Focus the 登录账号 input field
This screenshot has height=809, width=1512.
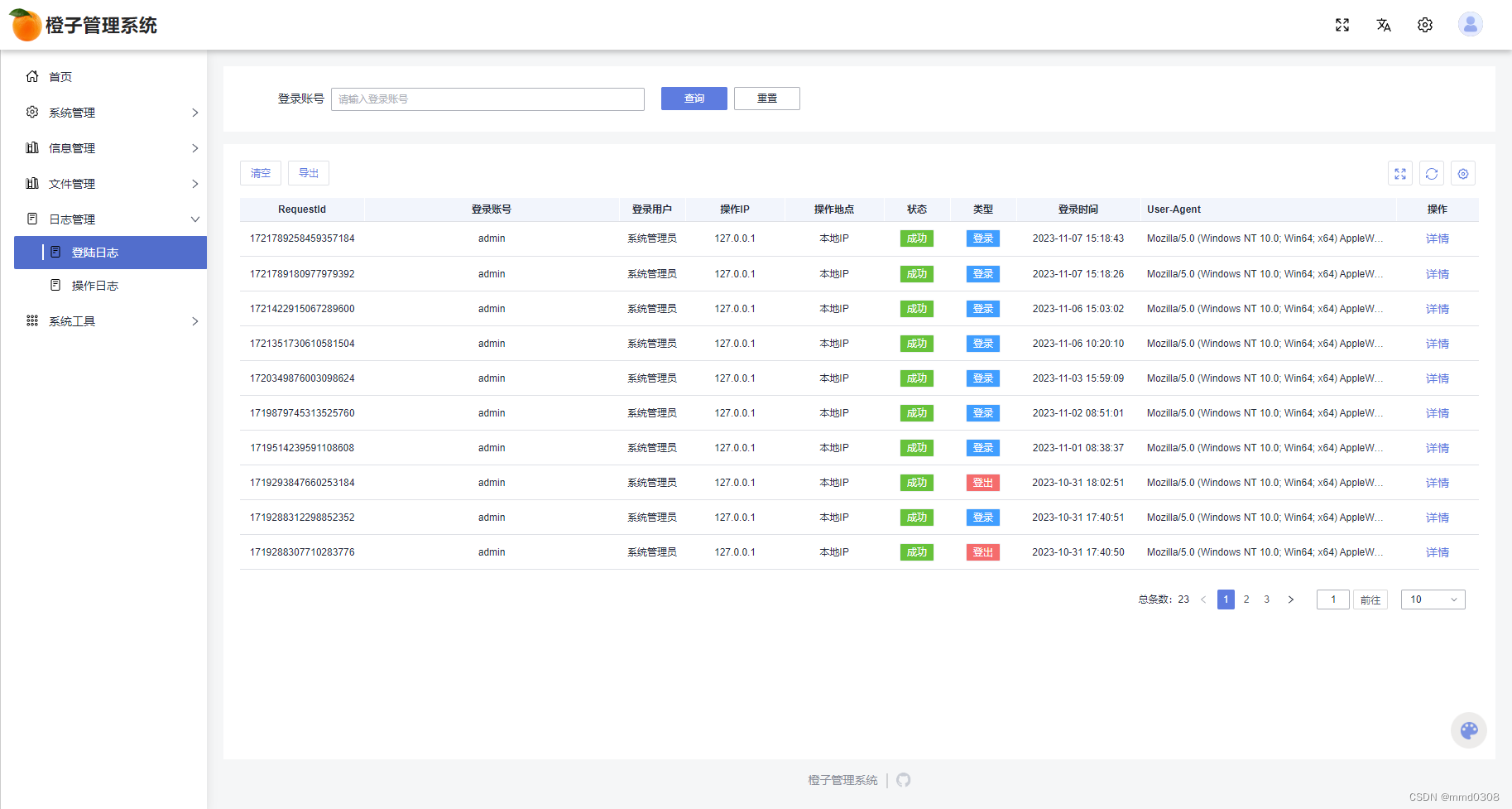click(487, 99)
